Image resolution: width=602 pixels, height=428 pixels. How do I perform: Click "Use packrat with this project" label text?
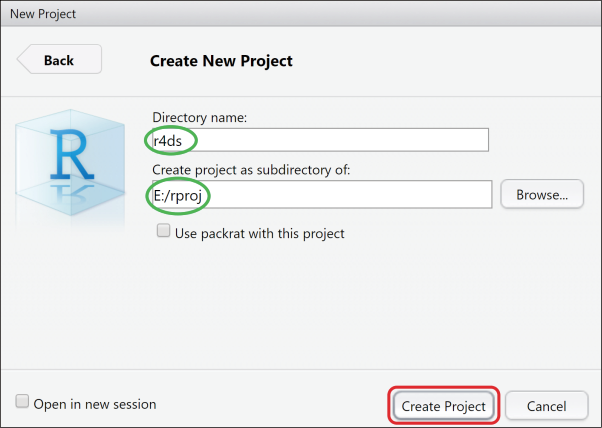pyautogui.click(x=259, y=233)
